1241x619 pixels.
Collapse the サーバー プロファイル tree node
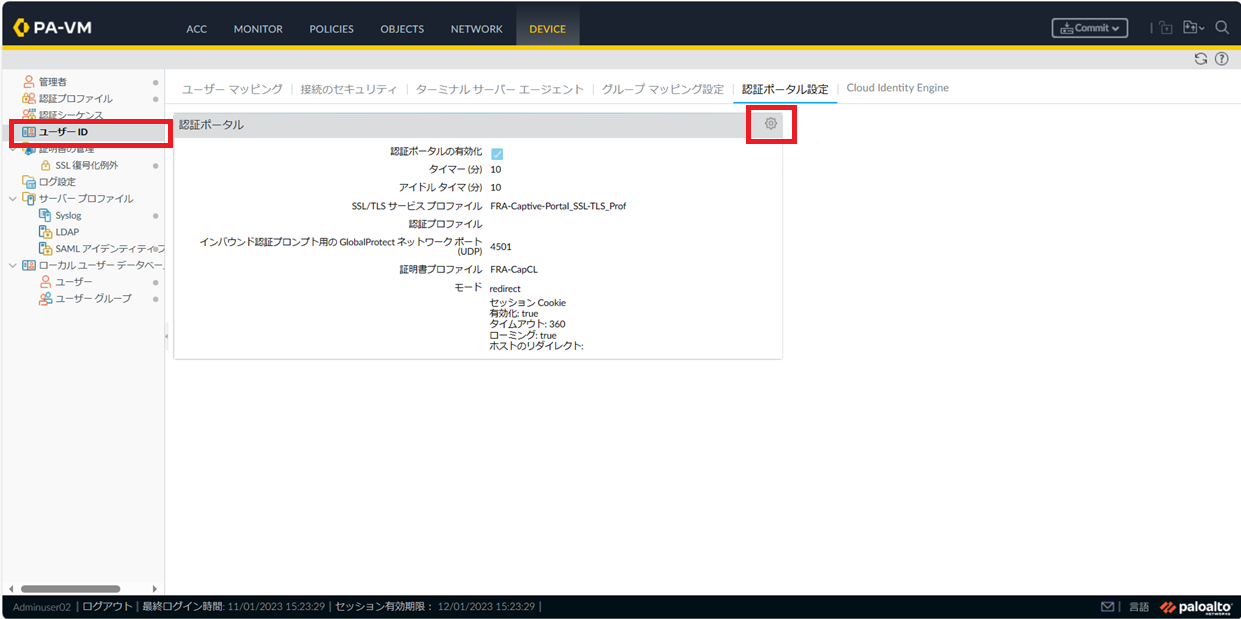click(13, 199)
